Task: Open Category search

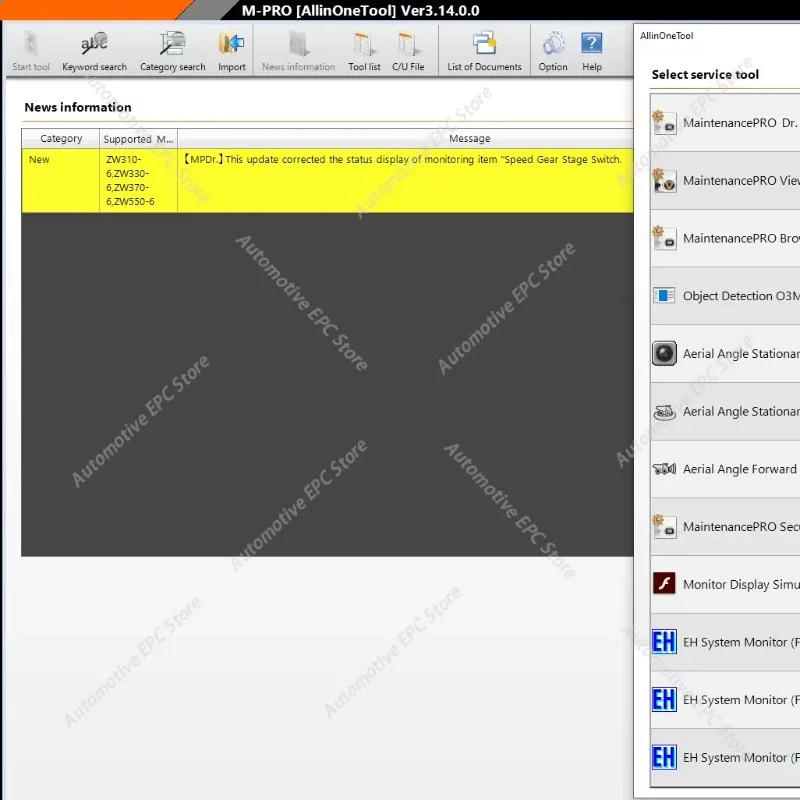Action: pos(171,50)
